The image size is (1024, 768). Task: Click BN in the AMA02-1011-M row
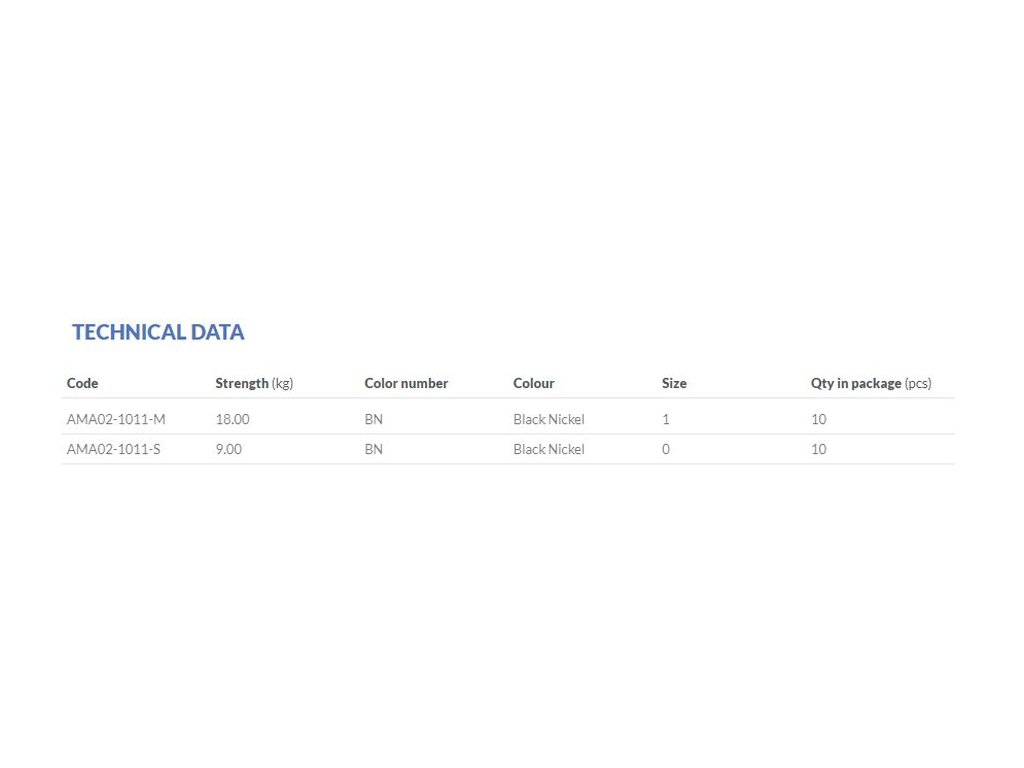coord(374,419)
